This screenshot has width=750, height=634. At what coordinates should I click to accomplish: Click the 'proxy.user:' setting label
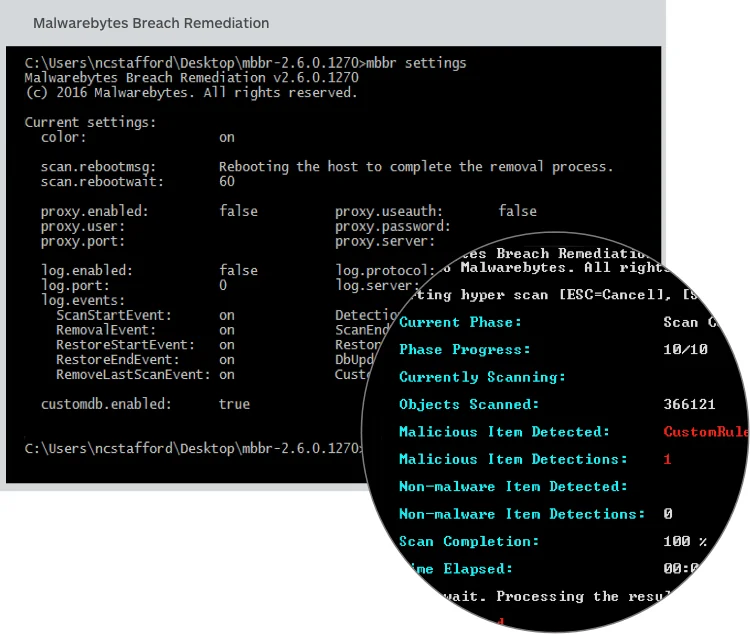(83, 226)
